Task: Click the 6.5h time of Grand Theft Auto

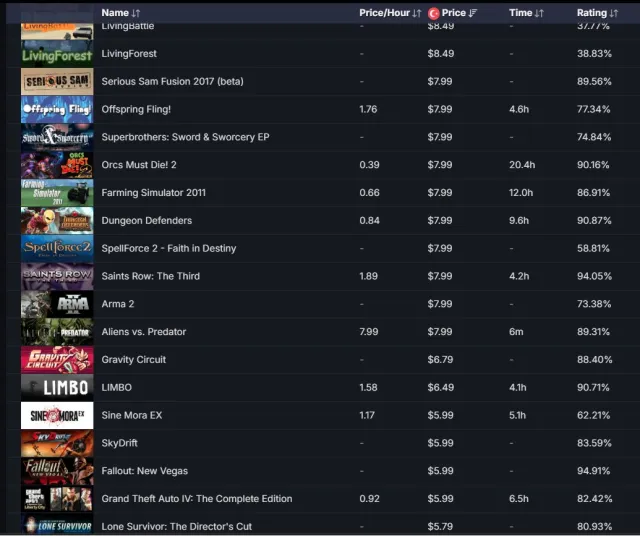Action: (x=518, y=498)
